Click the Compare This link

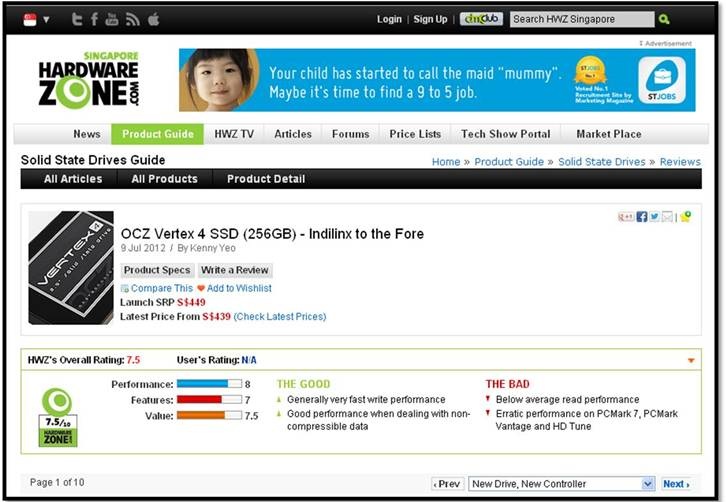coord(162,288)
